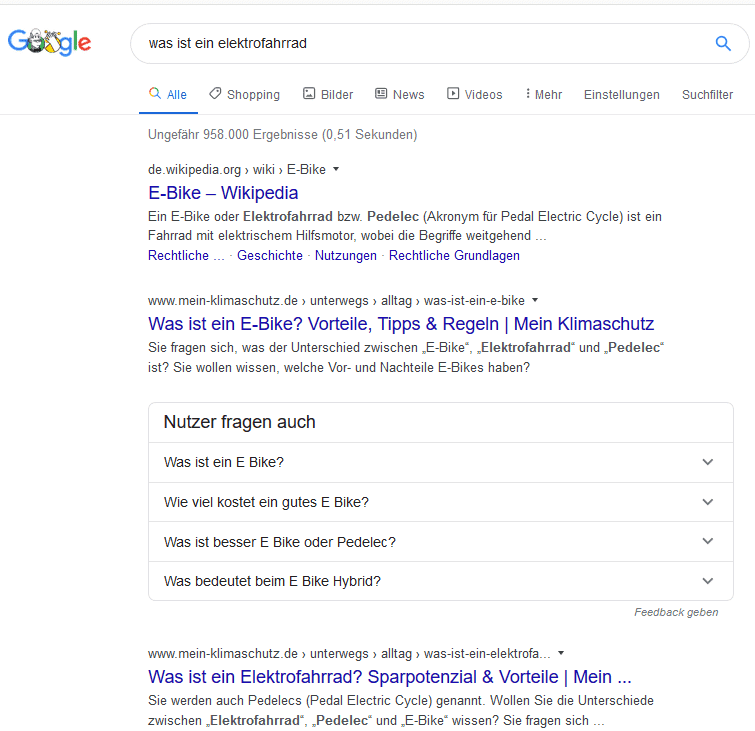
Task: Expand "Wie viel kostet ein gutes E Bike?"
Action: [x=441, y=502]
